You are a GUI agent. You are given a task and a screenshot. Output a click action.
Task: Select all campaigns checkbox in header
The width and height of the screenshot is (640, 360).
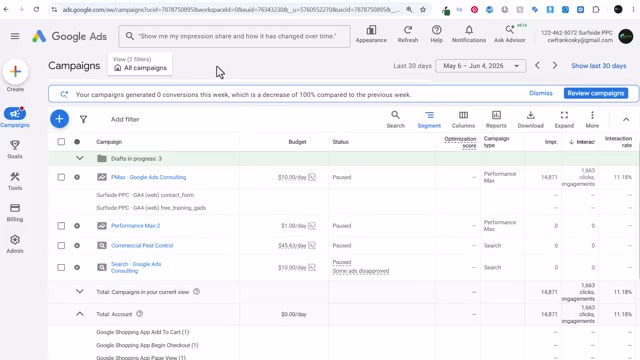coord(61,142)
